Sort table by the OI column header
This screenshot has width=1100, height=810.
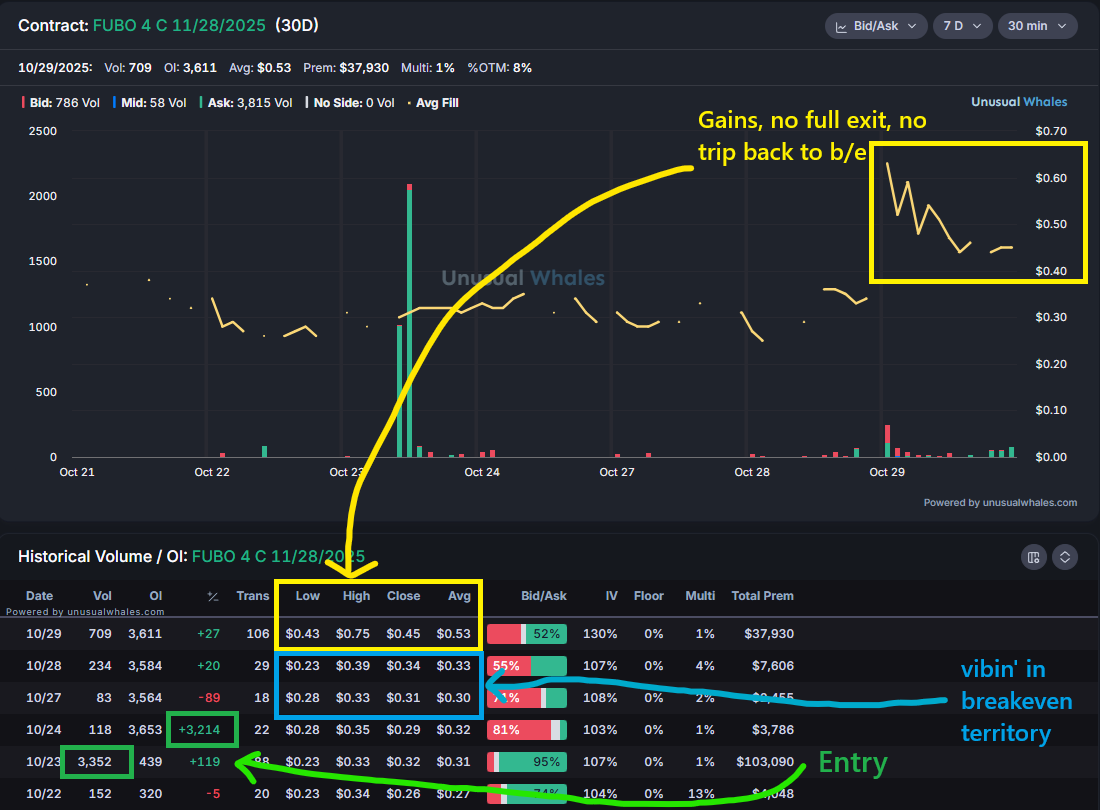[x=156, y=595]
